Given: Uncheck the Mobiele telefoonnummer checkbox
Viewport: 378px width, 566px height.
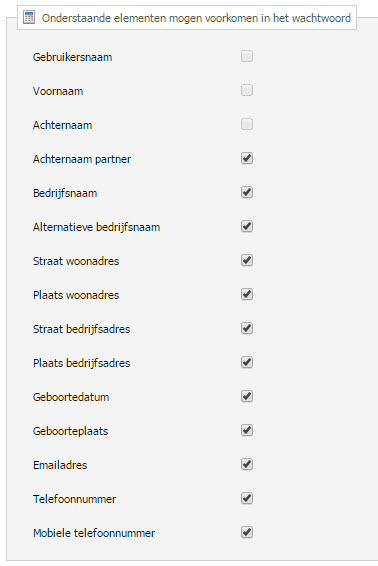Looking at the screenshot, I should tap(247, 532).
